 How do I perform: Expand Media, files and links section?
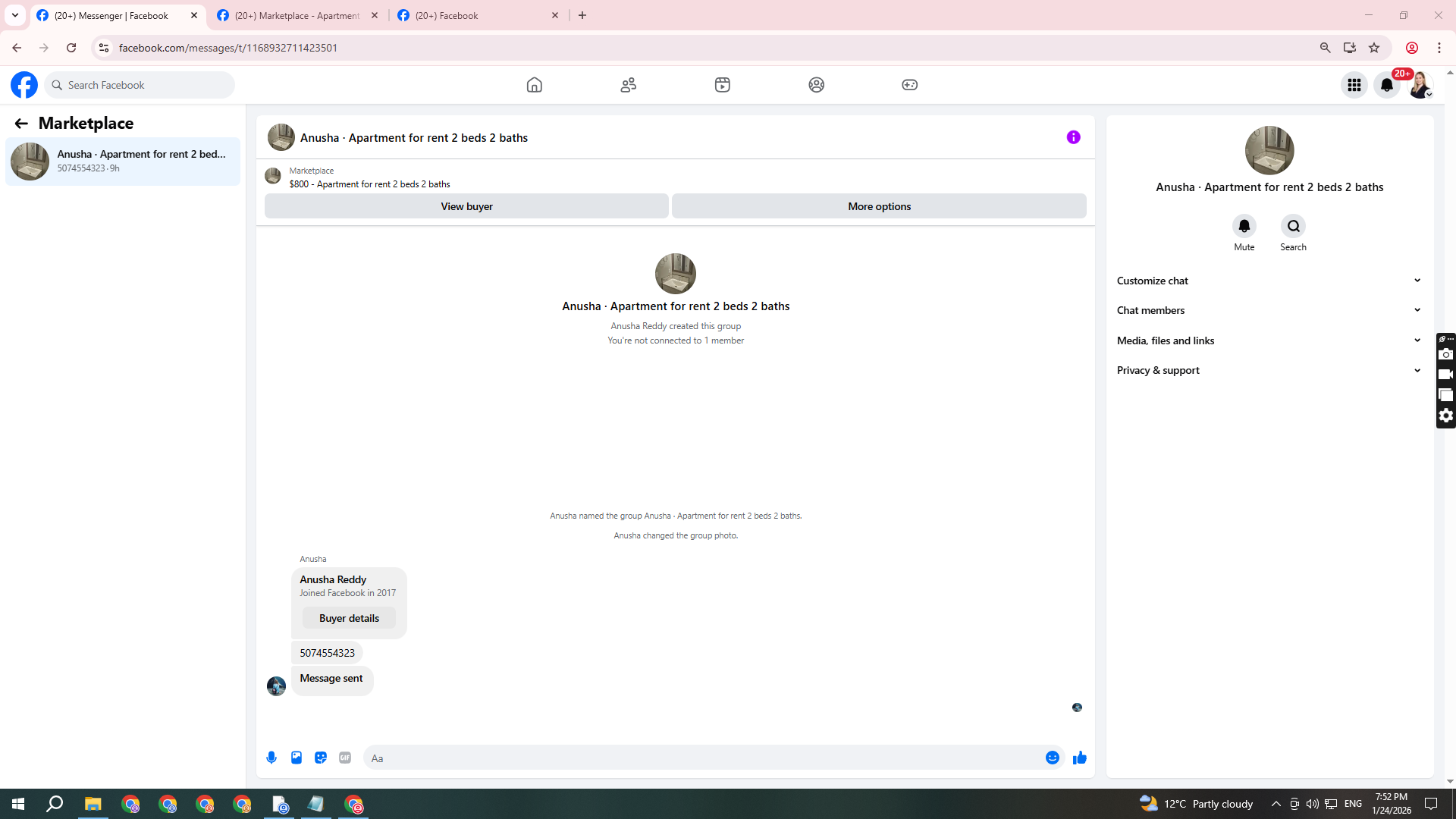click(x=1269, y=340)
